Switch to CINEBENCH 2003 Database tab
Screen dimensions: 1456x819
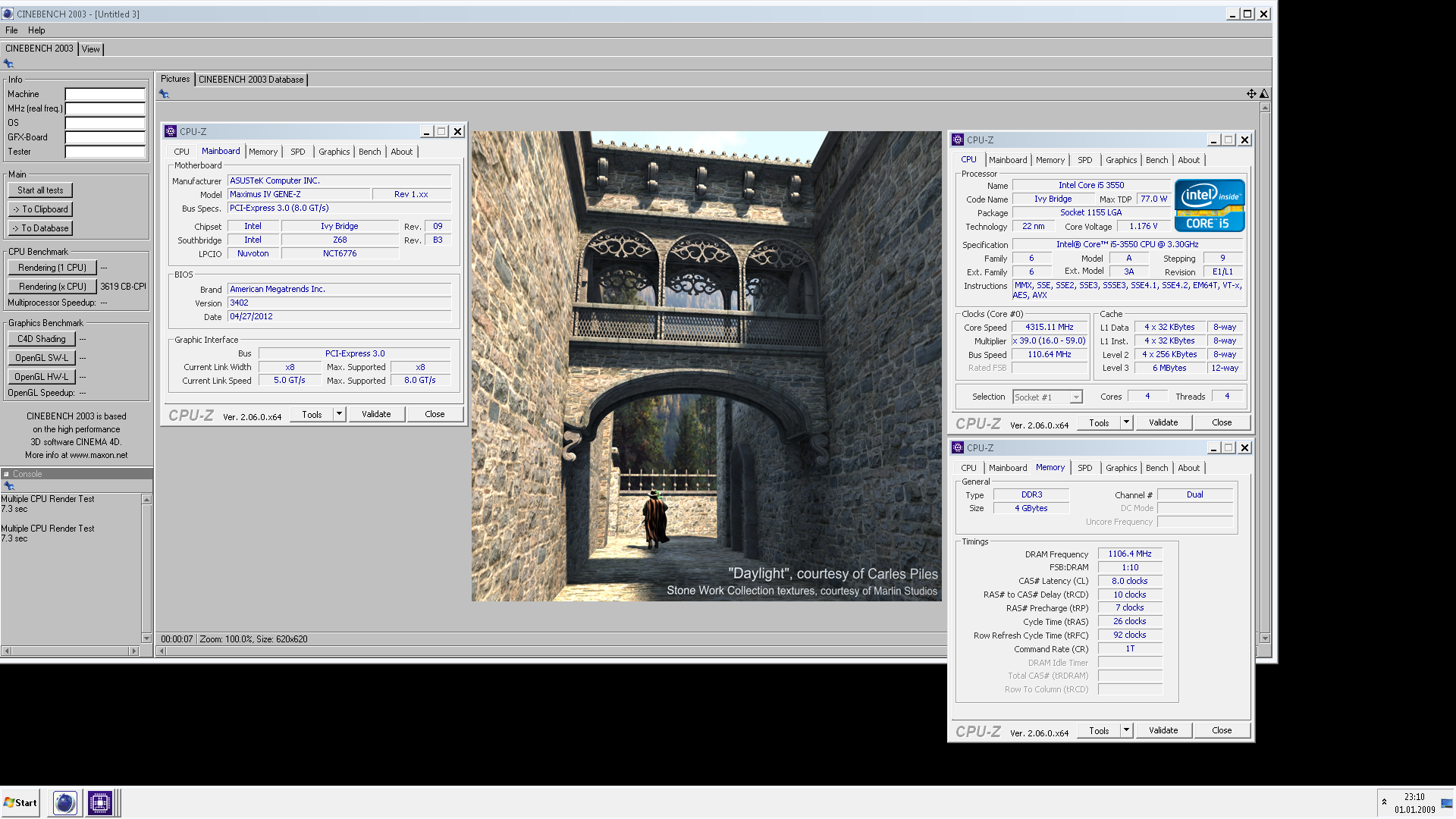click(251, 80)
